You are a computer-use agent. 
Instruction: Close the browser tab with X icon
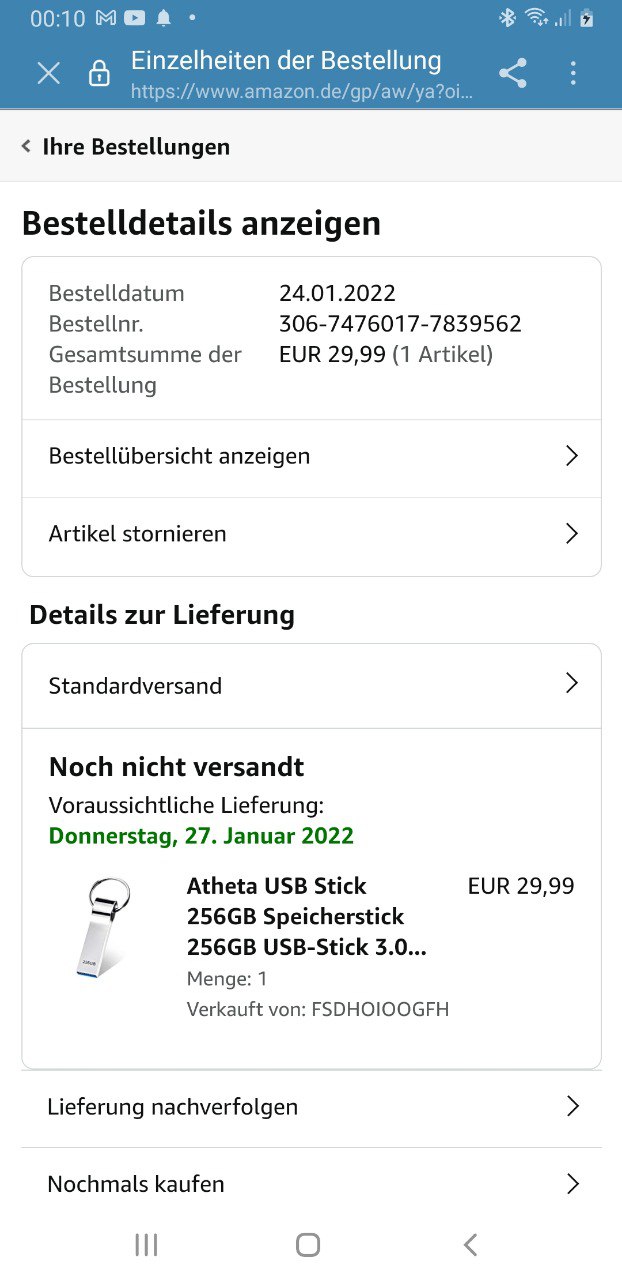(48, 73)
